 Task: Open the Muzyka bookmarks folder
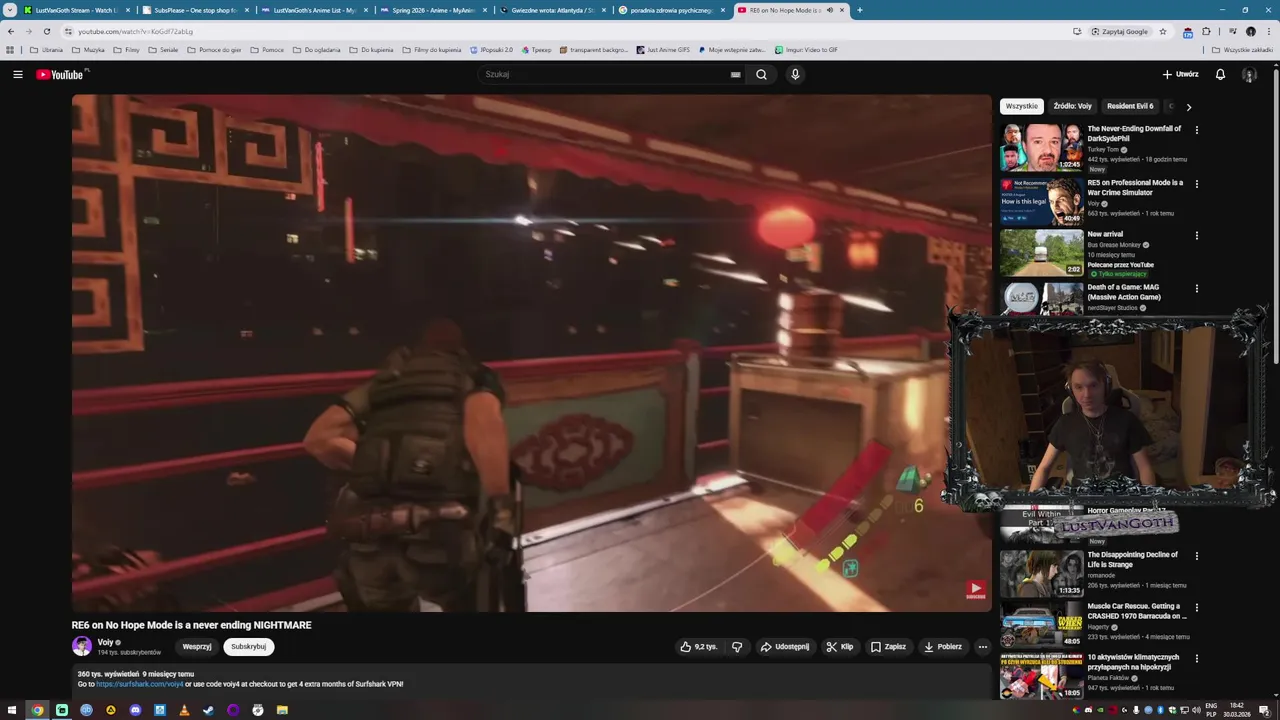point(88,49)
